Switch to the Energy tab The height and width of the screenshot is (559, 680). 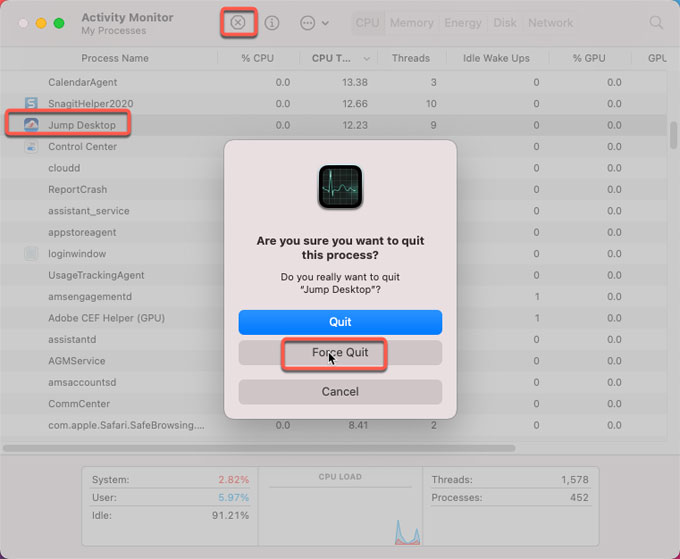tap(462, 22)
